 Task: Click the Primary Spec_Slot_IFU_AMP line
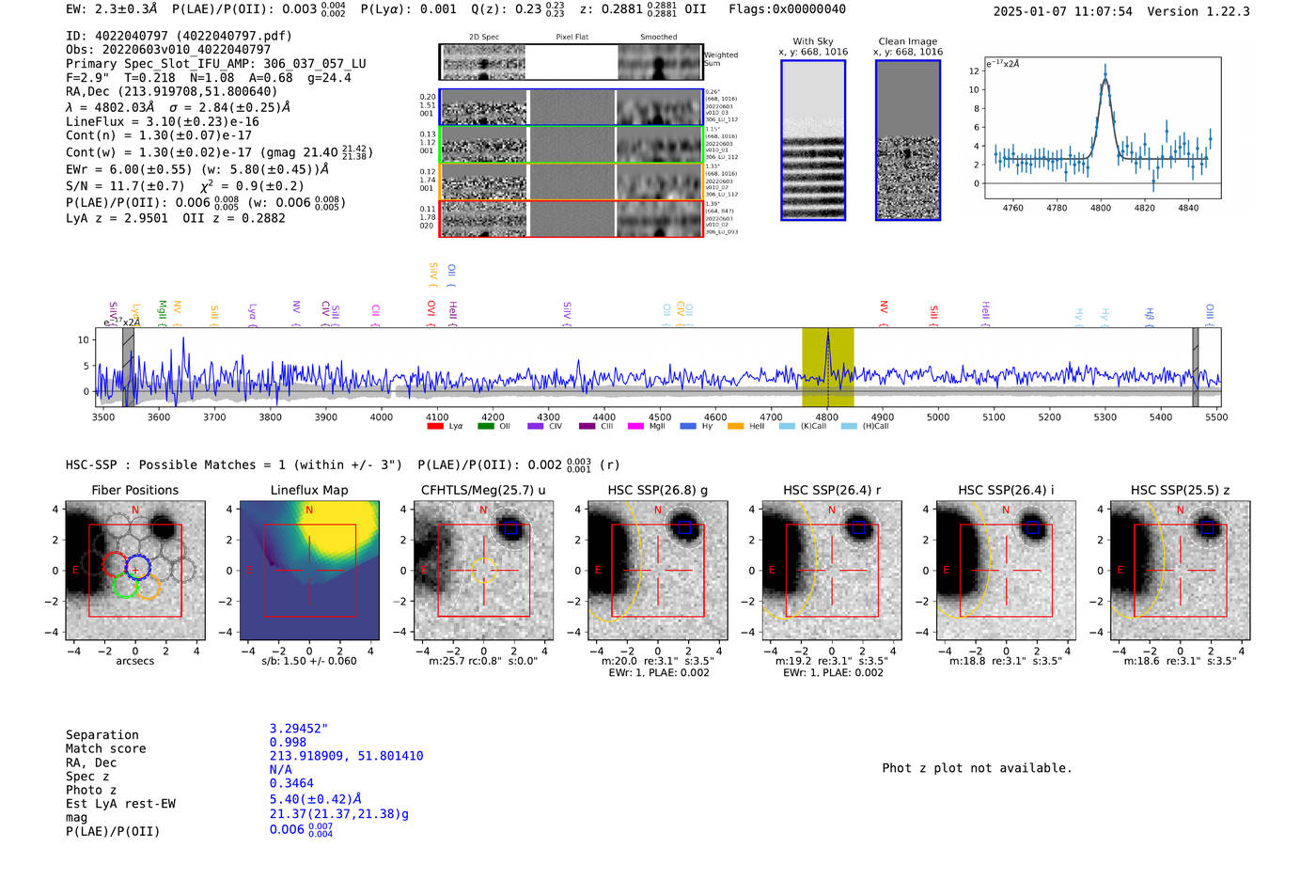point(216,63)
